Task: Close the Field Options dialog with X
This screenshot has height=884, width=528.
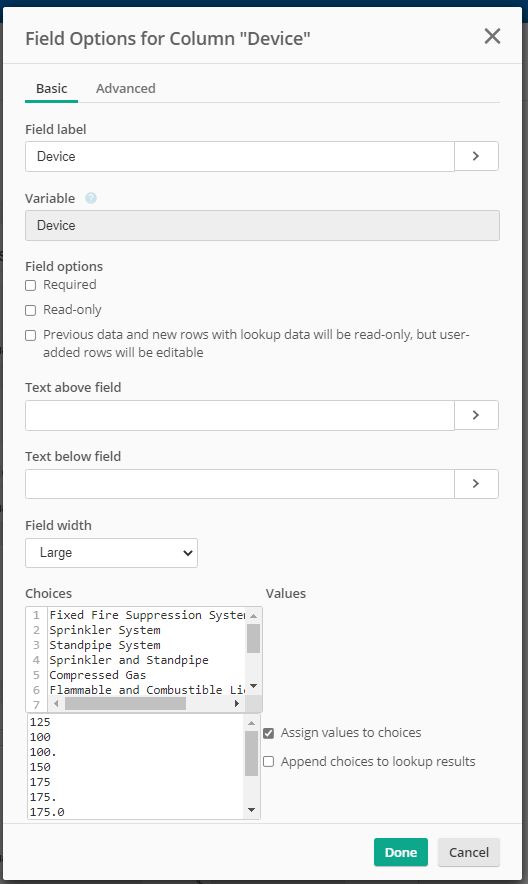Action: [x=492, y=37]
